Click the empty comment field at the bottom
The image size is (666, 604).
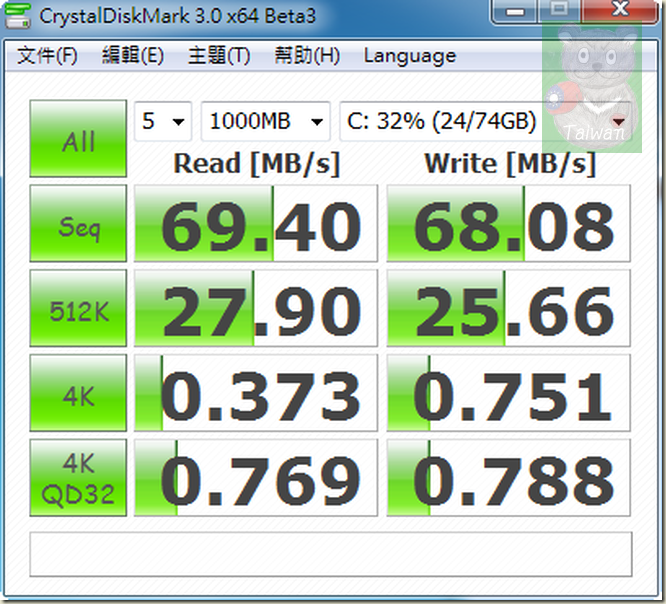330,554
